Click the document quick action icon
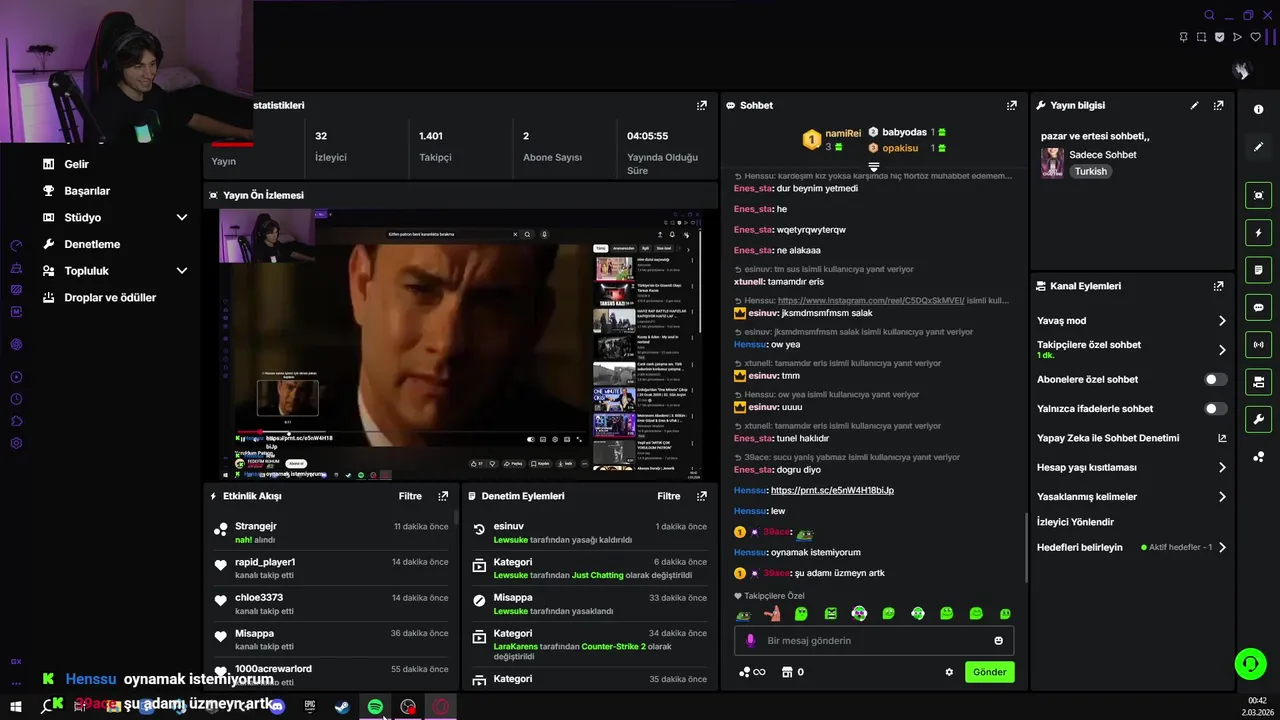This screenshot has width=1280, height=720. (x=1258, y=270)
